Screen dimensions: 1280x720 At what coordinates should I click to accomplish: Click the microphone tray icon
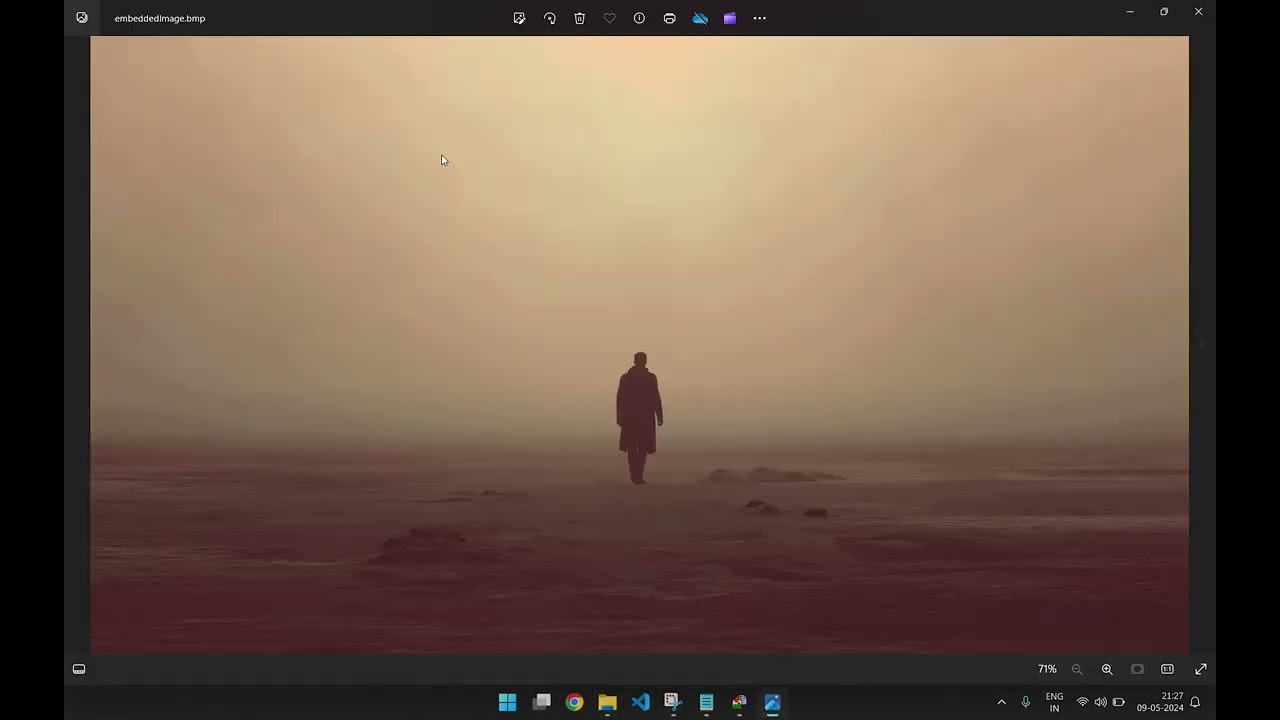[1025, 702]
